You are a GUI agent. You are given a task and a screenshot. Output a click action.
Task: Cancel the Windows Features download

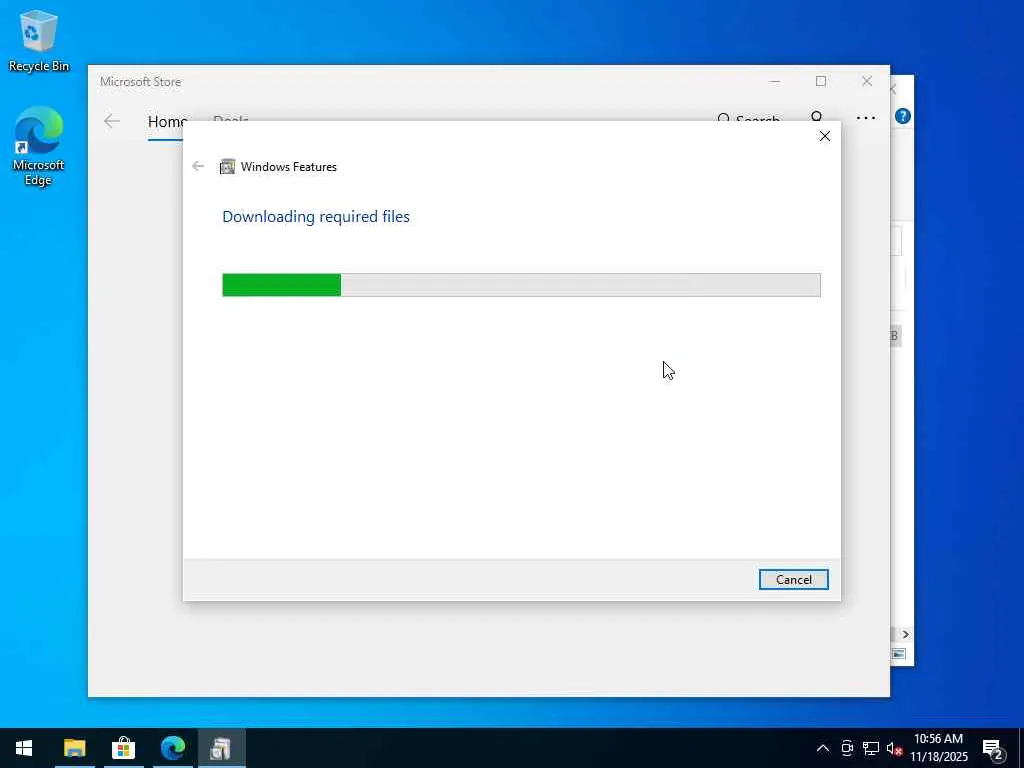click(793, 579)
